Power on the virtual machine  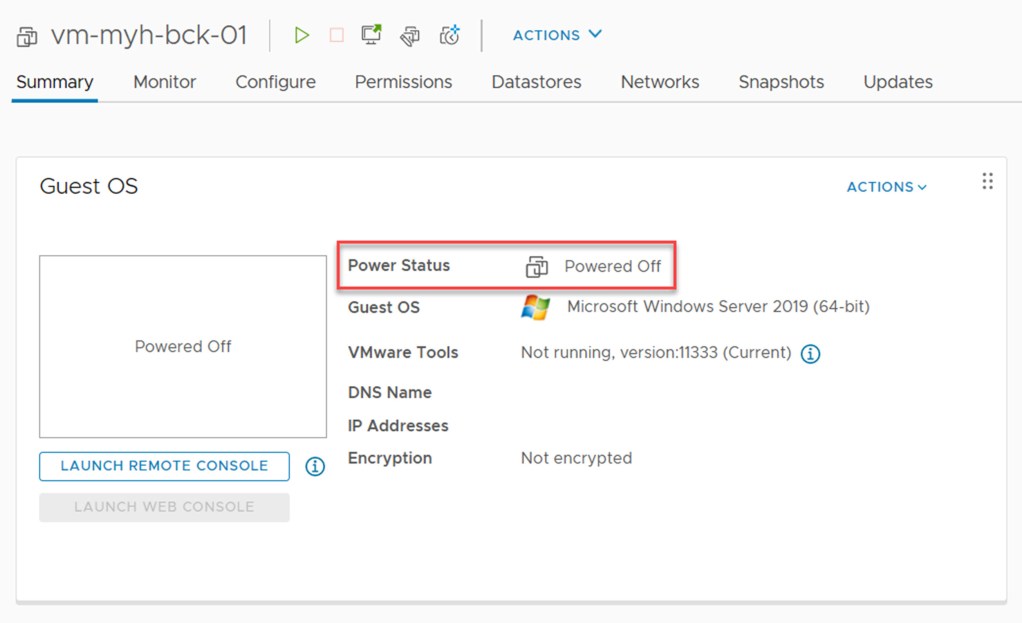(302, 35)
